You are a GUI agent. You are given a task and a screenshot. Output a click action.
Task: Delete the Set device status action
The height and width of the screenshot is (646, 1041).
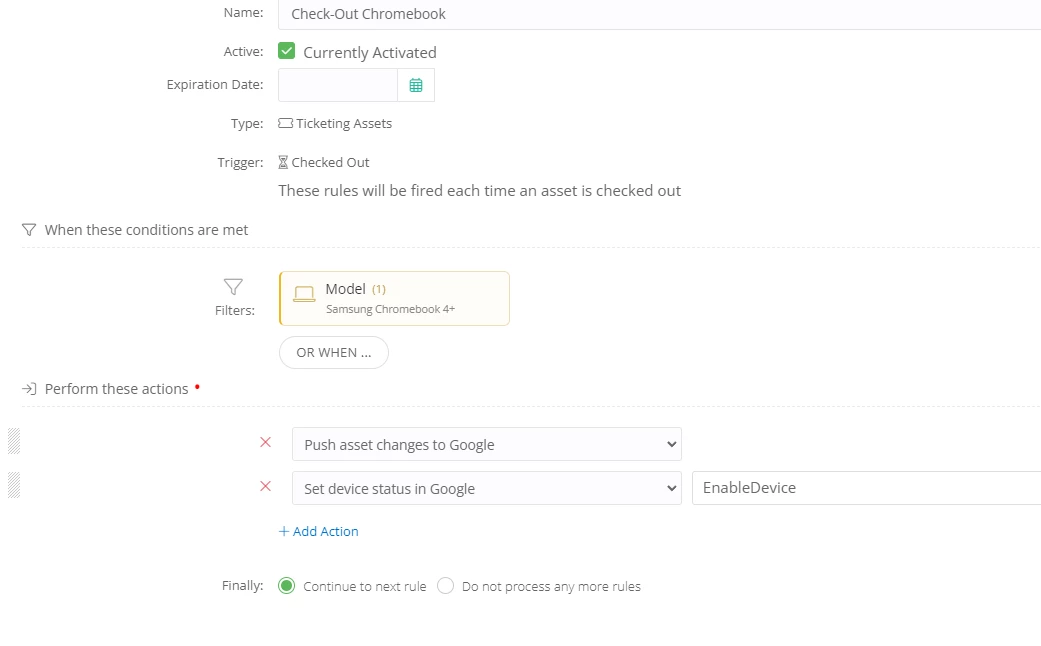pos(265,486)
